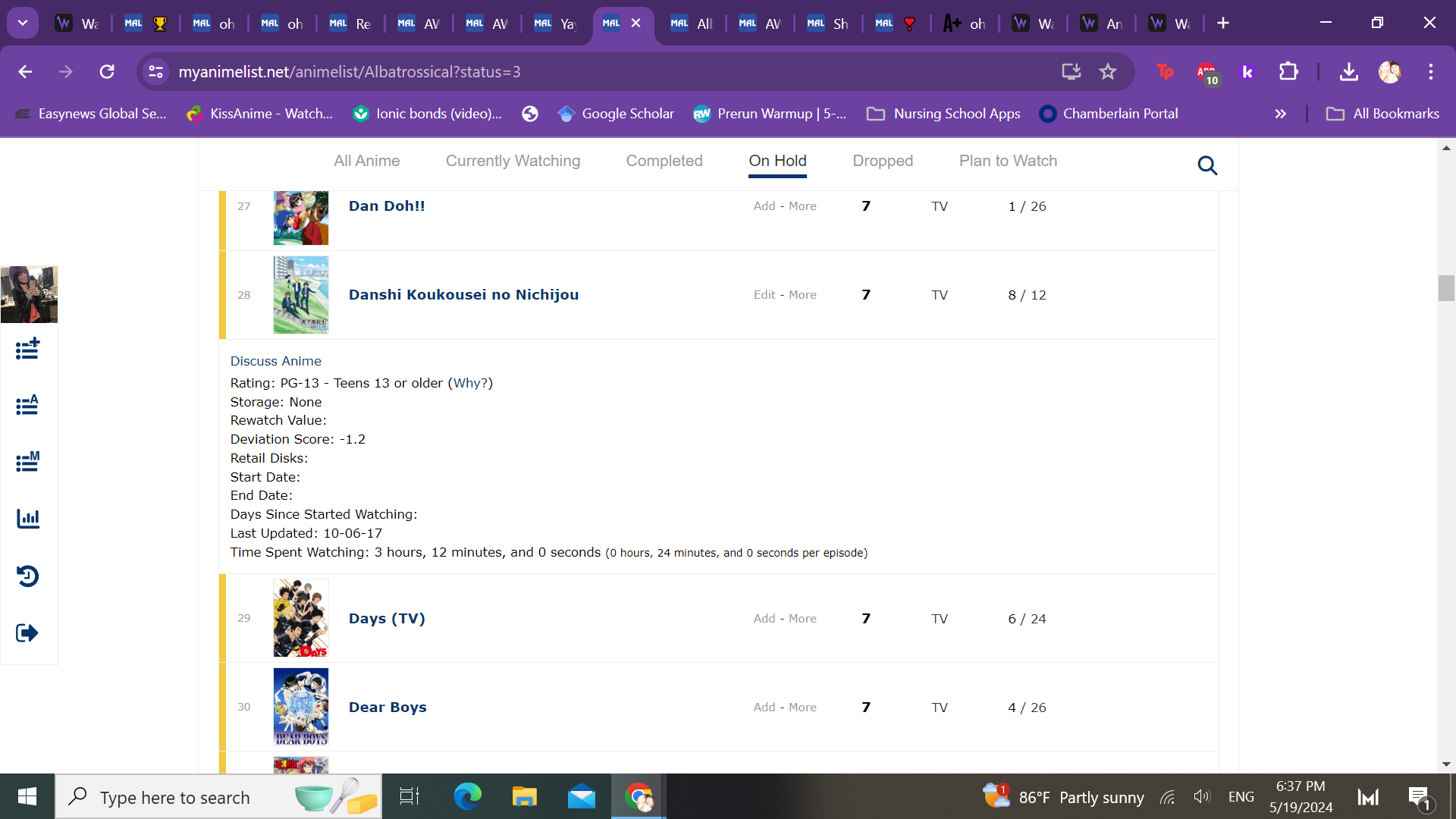This screenshot has height=819, width=1456.
Task: Switch to the Completed tab
Action: (x=664, y=161)
